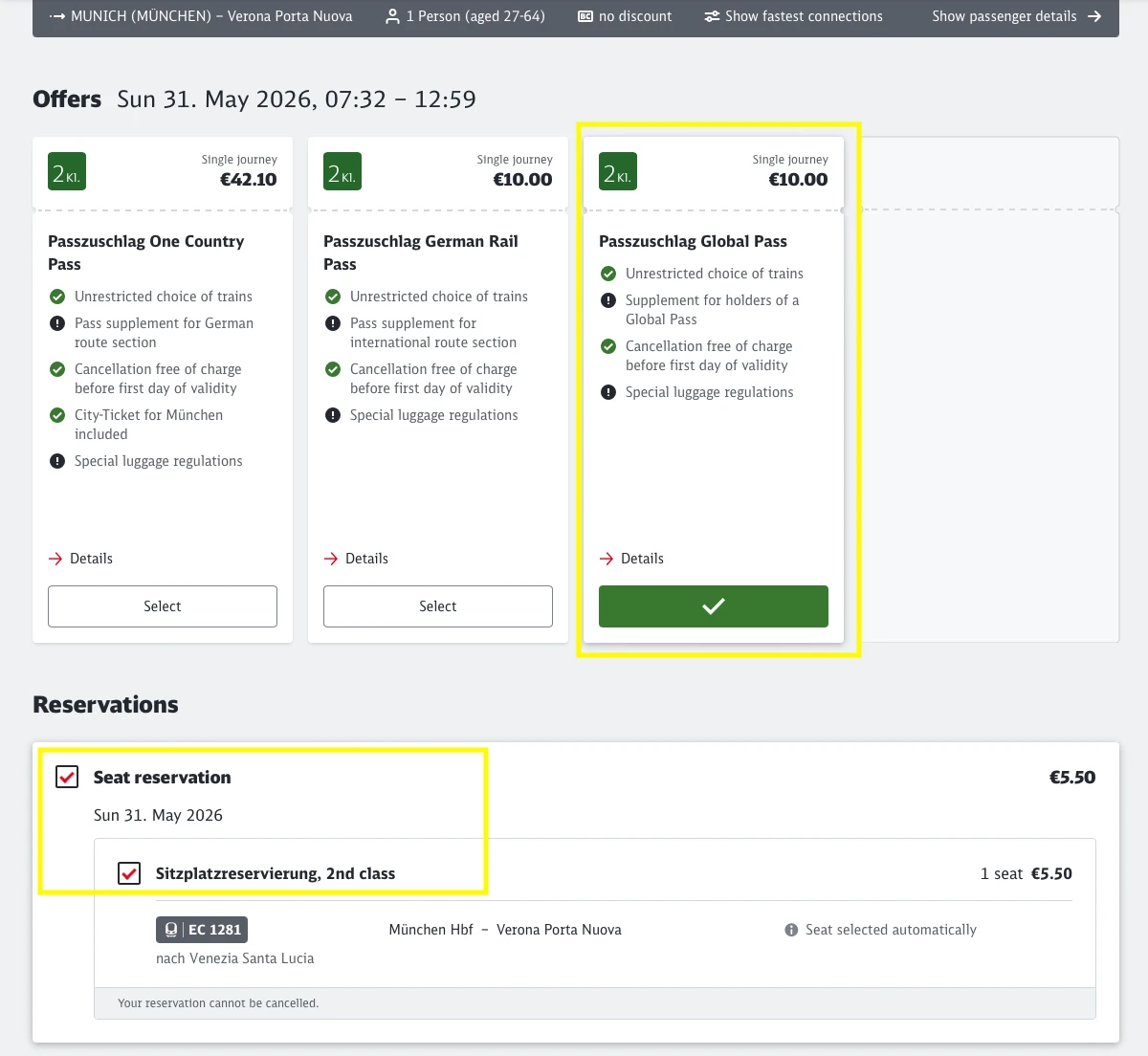Click München Hbf – Verona Porta Nuova text
Image resolution: width=1148 pixels, height=1056 pixels.
pos(505,930)
